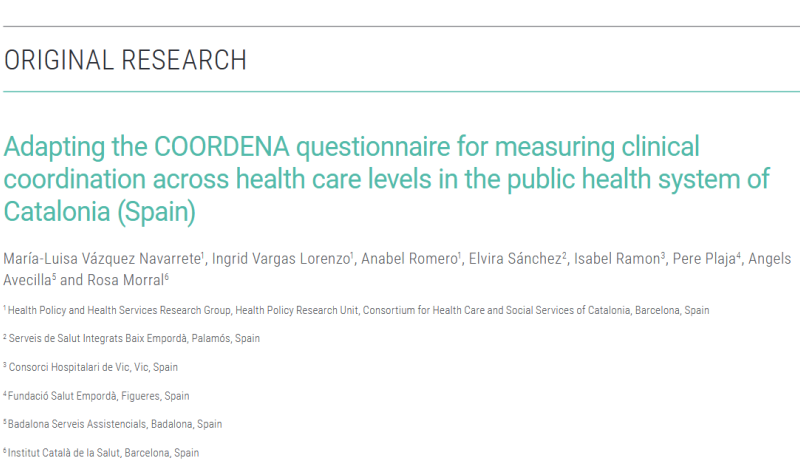Screen dimensions: 800x475
Task: Click affiliation Consorci Hospitalari de Vic
Action: pos(93,367)
